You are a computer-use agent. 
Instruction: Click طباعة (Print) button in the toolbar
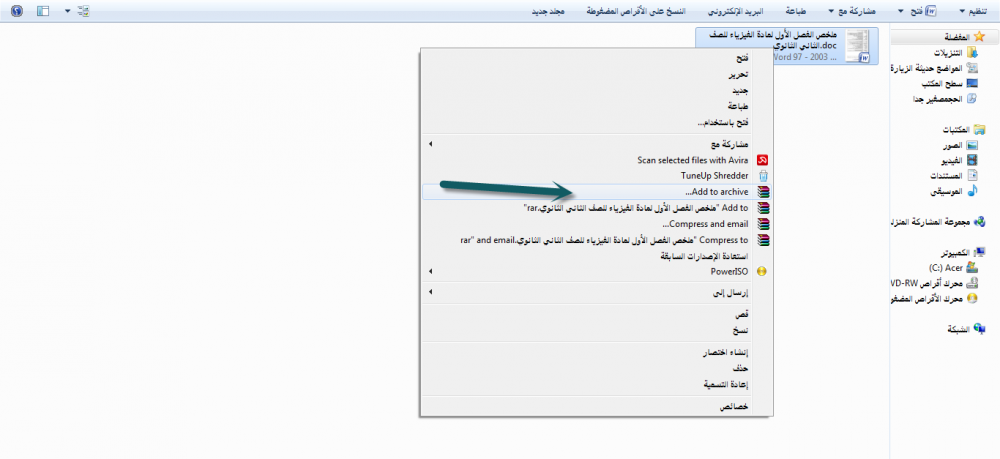click(x=790, y=11)
